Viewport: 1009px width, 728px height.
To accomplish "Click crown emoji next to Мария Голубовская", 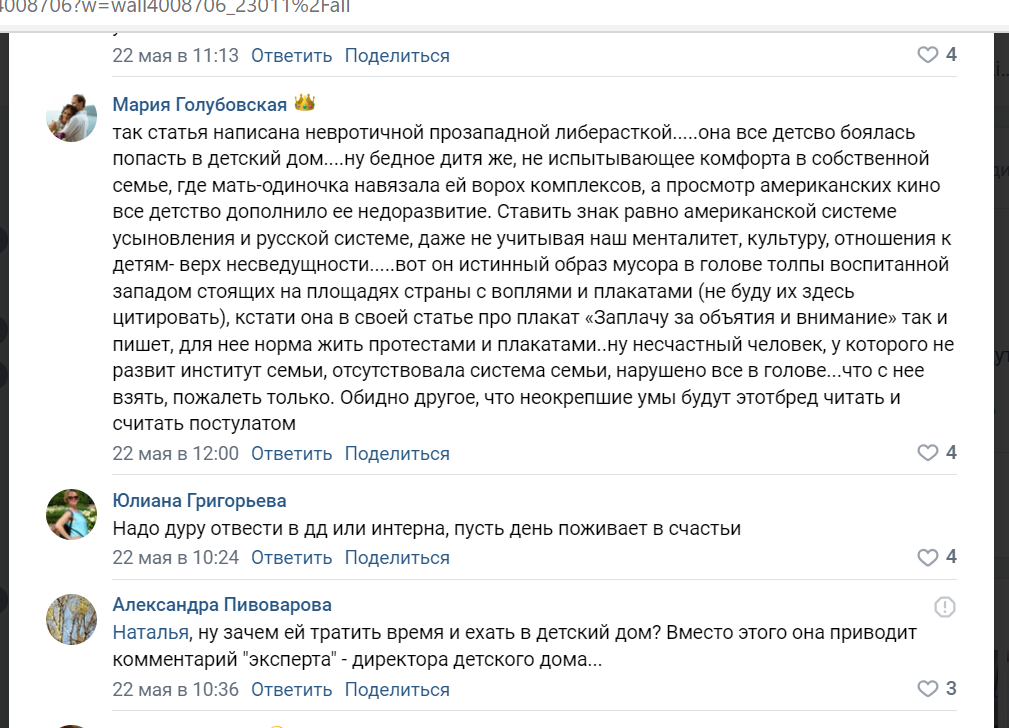I will [304, 103].
